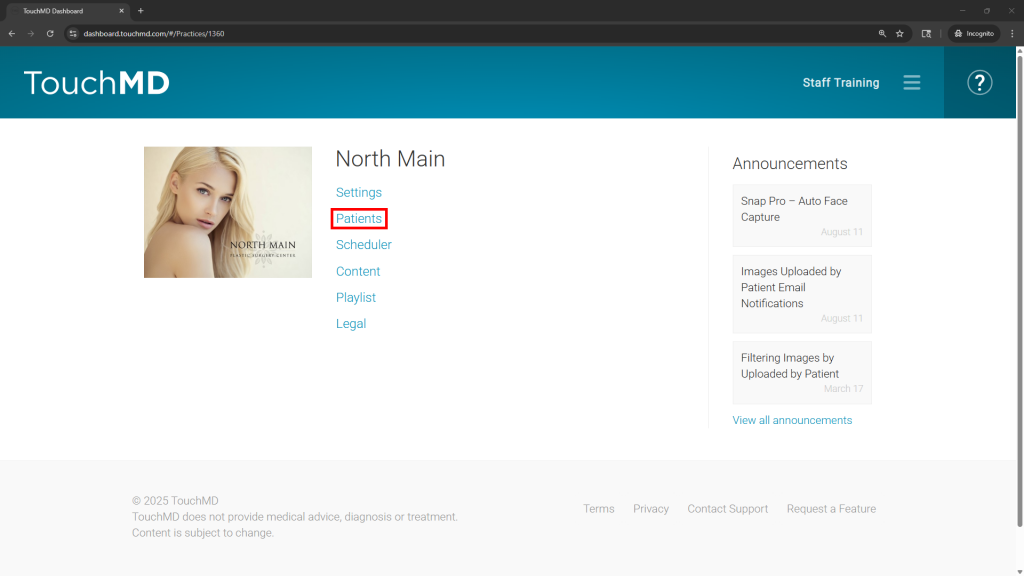Screen dimensions: 1024x576
Task: Open the hamburger menu in the header
Action: point(911,83)
